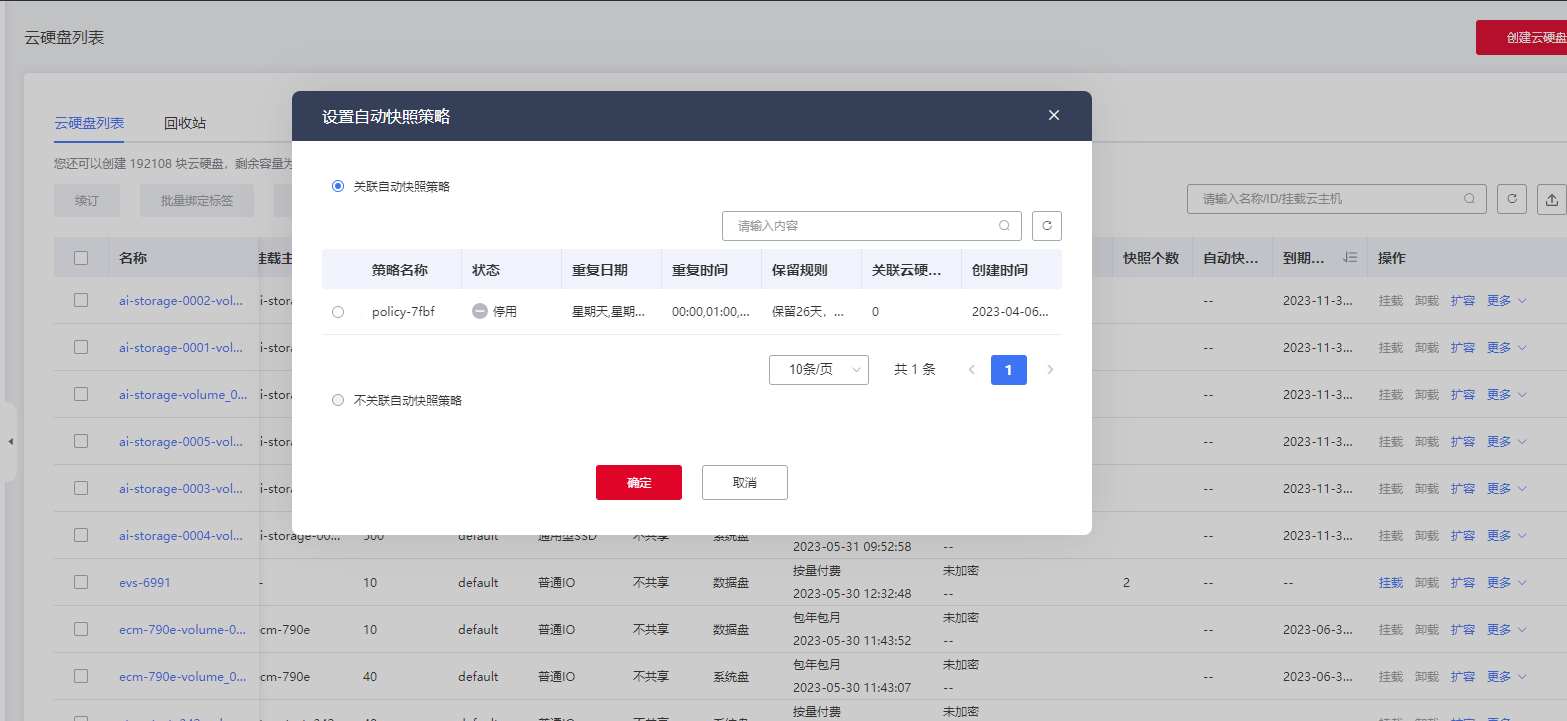Viewport: 1567px width, 721px height.
Task: Click the 取消 button
Action: click(745, 482)
